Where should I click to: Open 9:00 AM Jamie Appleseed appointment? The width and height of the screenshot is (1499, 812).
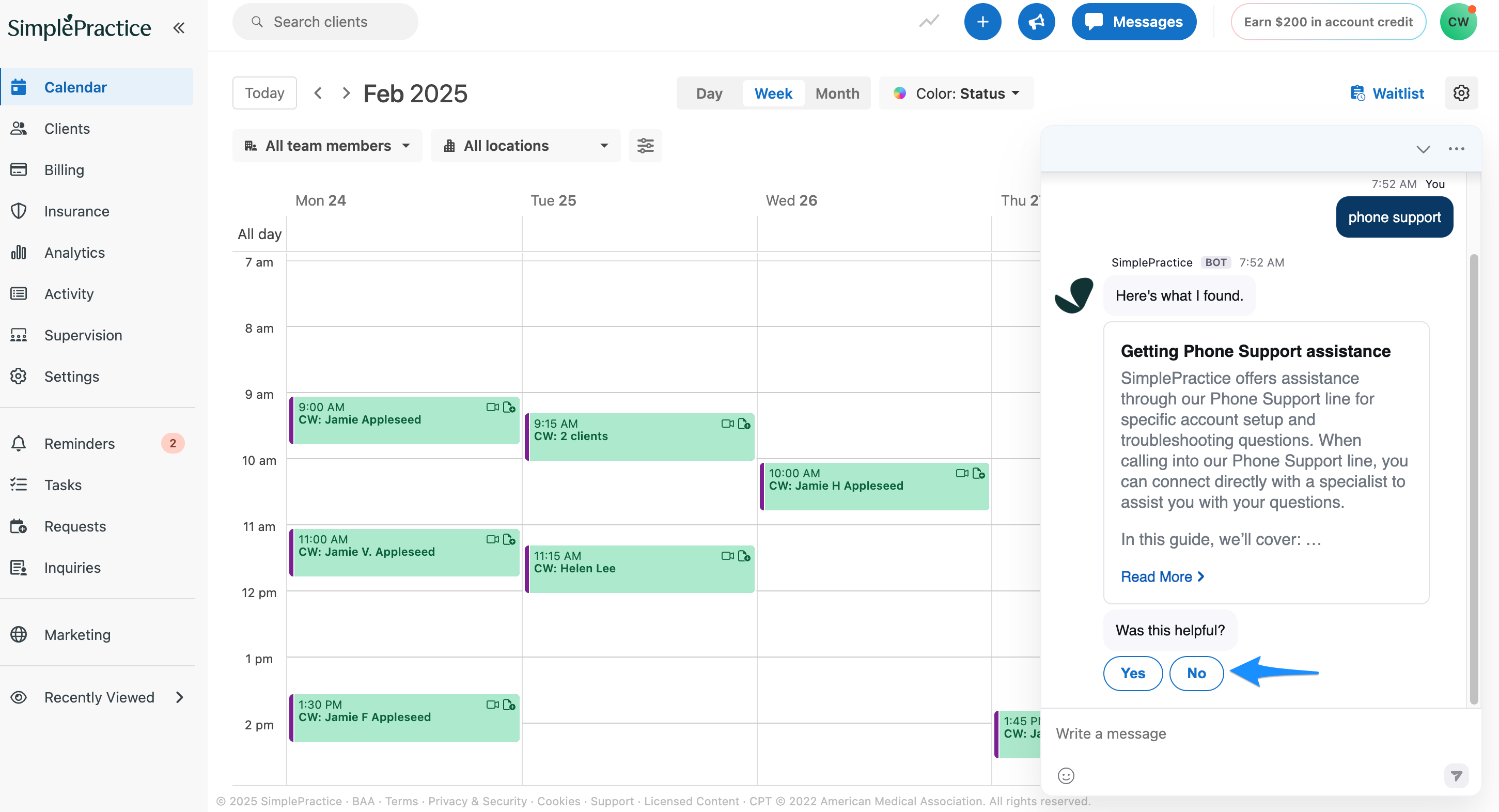click(404, 420)
